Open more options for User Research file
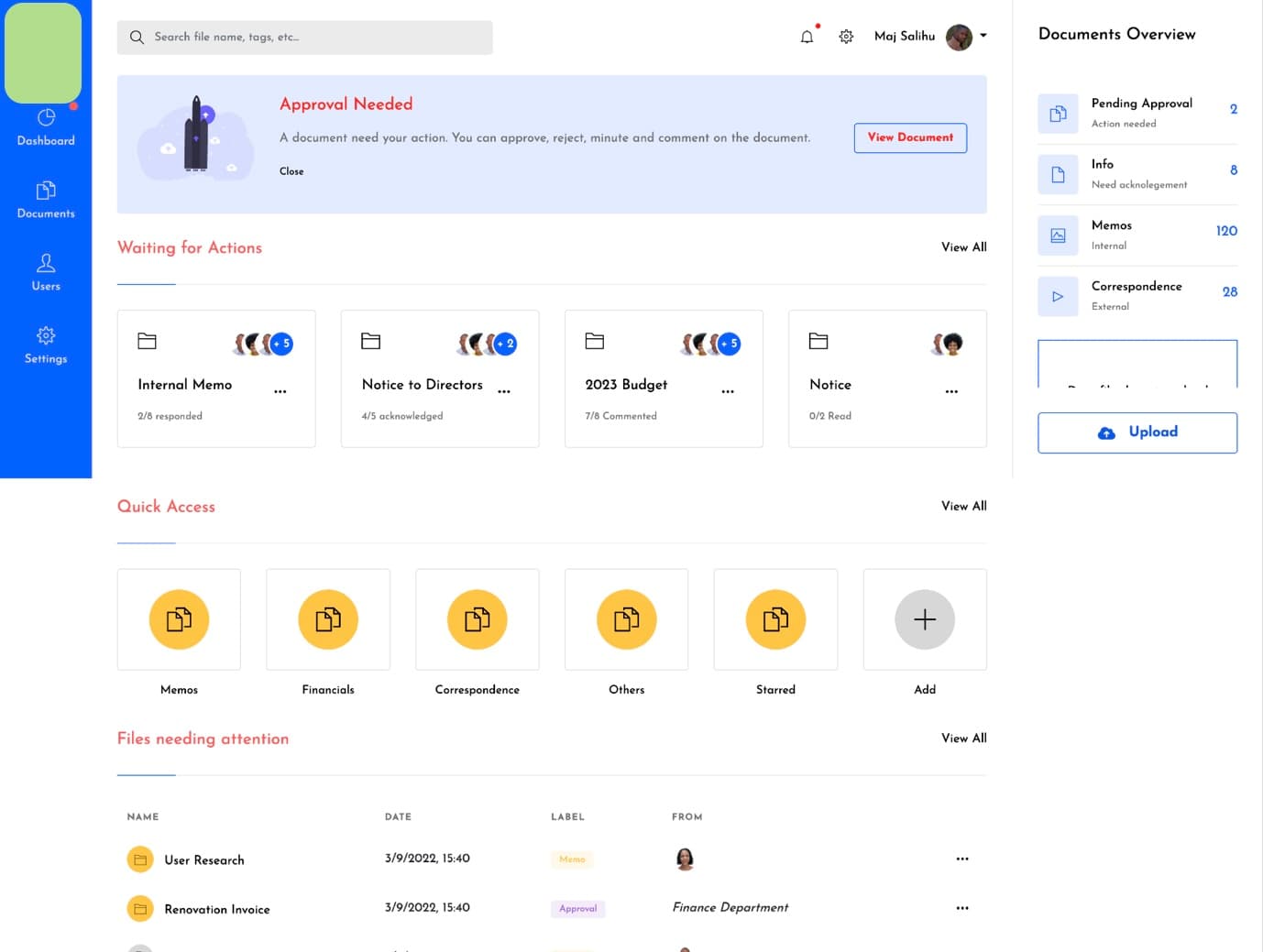1263x952 pixels. tap(961, 859)
